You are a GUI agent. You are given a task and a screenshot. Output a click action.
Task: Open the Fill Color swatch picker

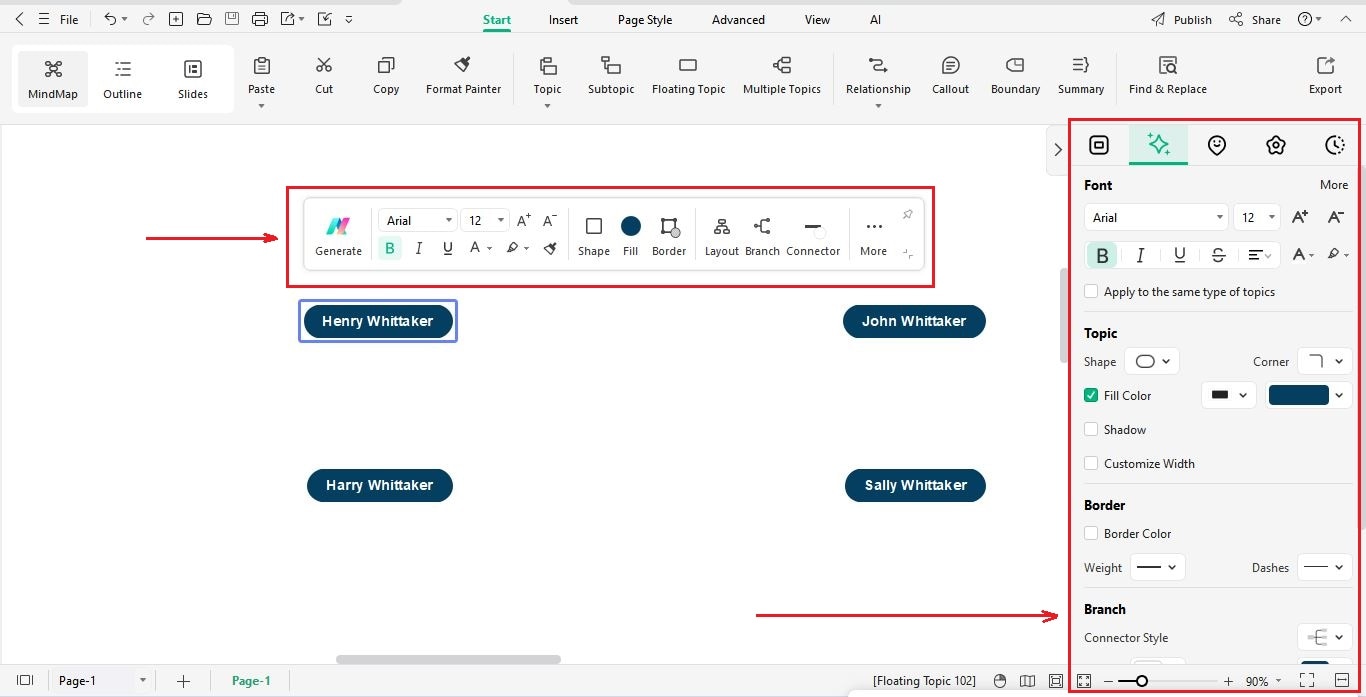click(1307, 394)
